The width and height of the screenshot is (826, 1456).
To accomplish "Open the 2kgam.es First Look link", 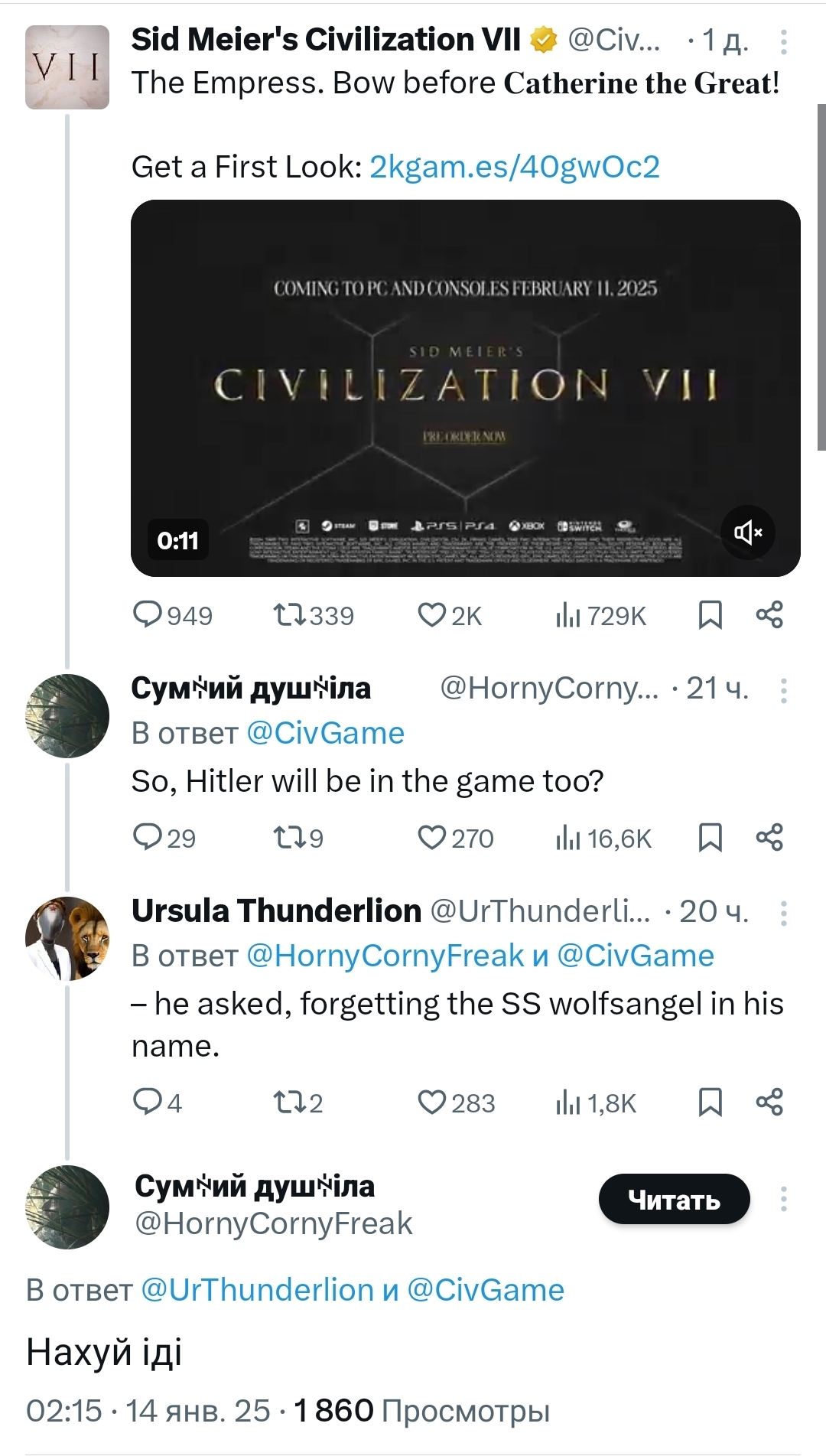I will (x=514, y=167).
